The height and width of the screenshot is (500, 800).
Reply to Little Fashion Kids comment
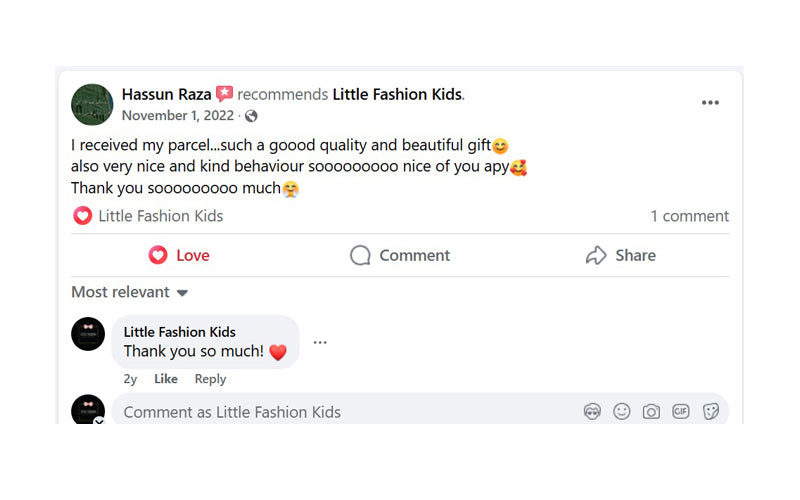point(210,379)
